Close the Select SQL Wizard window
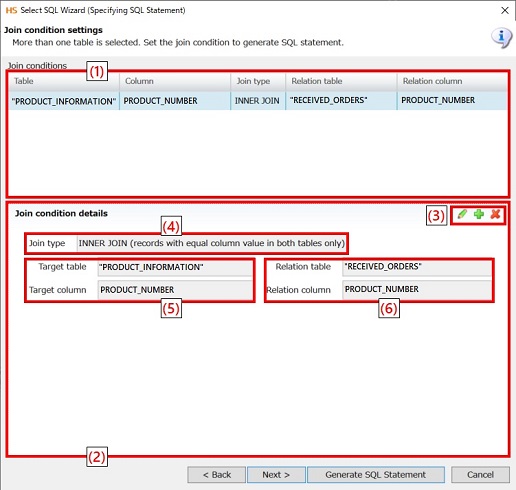The height and width of the screenshot is (490, 516). pos(505,10)
